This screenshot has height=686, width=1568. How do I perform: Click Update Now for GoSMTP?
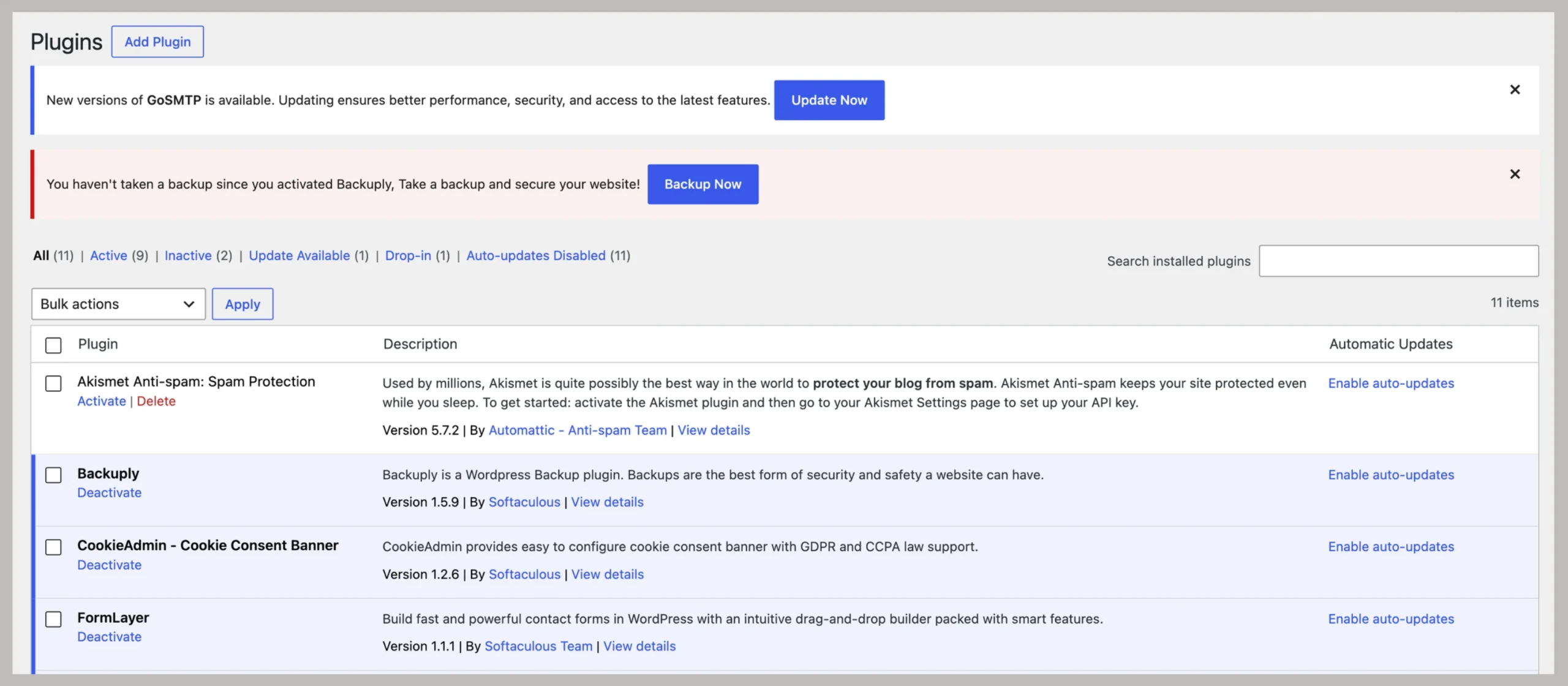(829, 100)
